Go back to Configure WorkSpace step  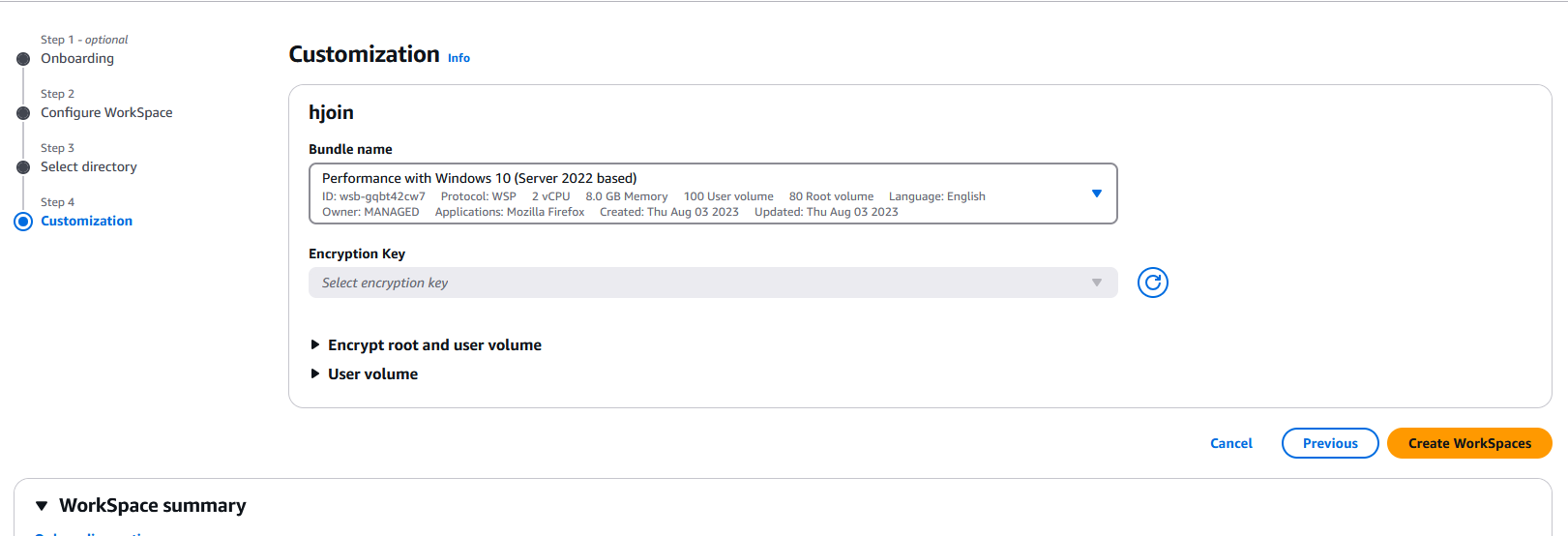click(x=106, y=112)
